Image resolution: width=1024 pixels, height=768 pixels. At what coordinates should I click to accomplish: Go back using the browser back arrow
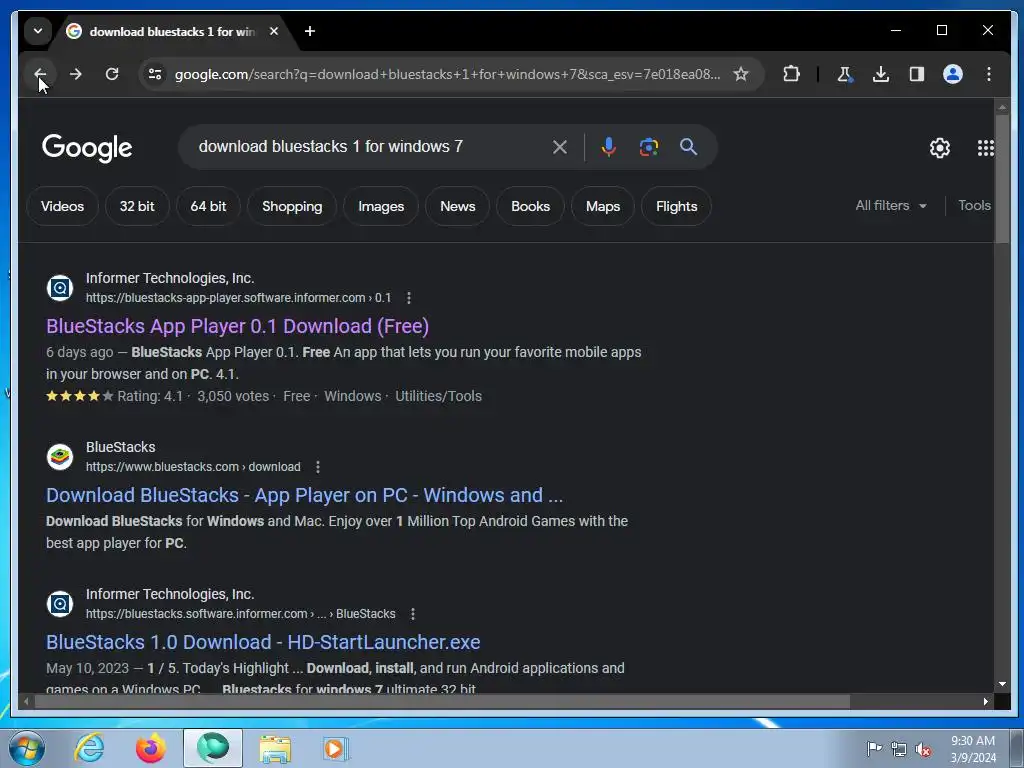(40, 74)
